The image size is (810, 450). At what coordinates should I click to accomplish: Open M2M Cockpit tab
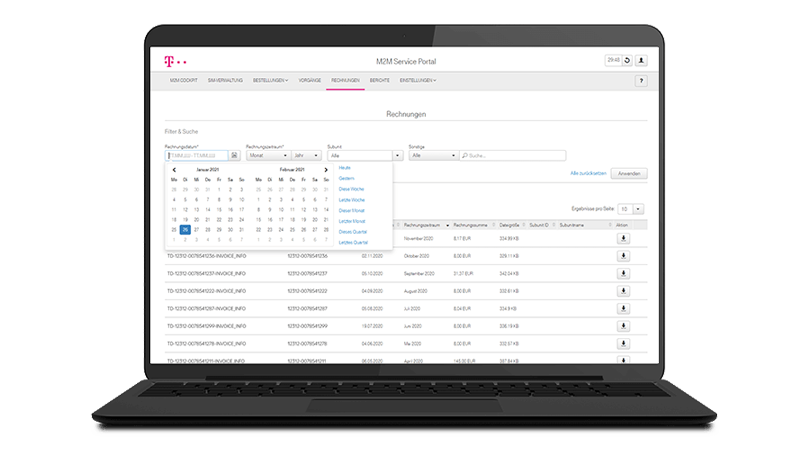coord(183,81)
